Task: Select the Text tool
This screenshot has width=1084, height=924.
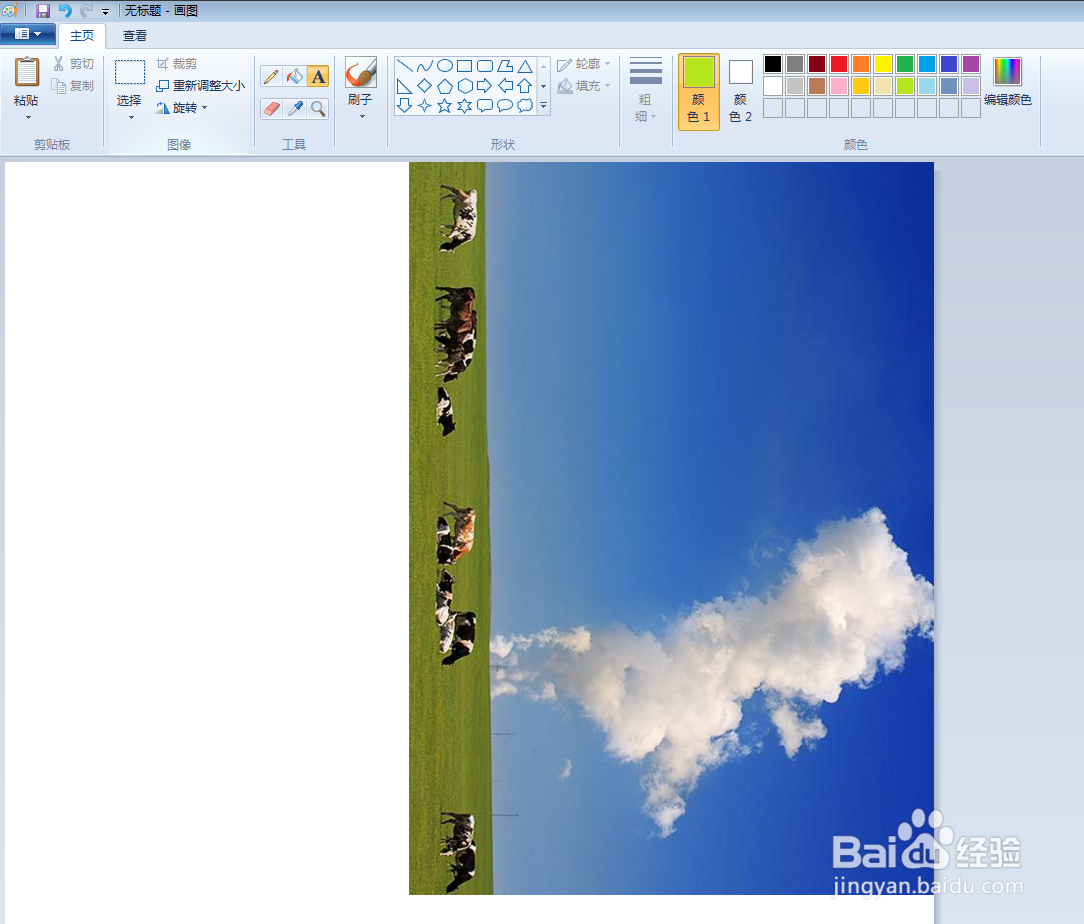Action: (318, 76)
